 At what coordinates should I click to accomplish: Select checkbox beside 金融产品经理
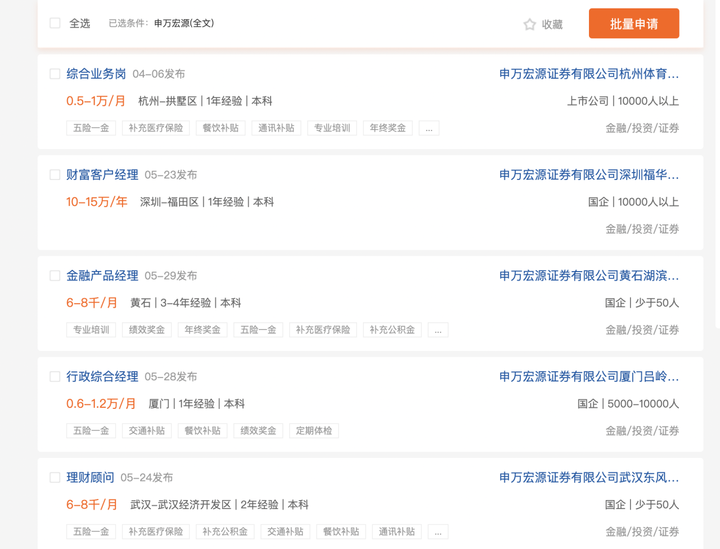pos(55,276)
